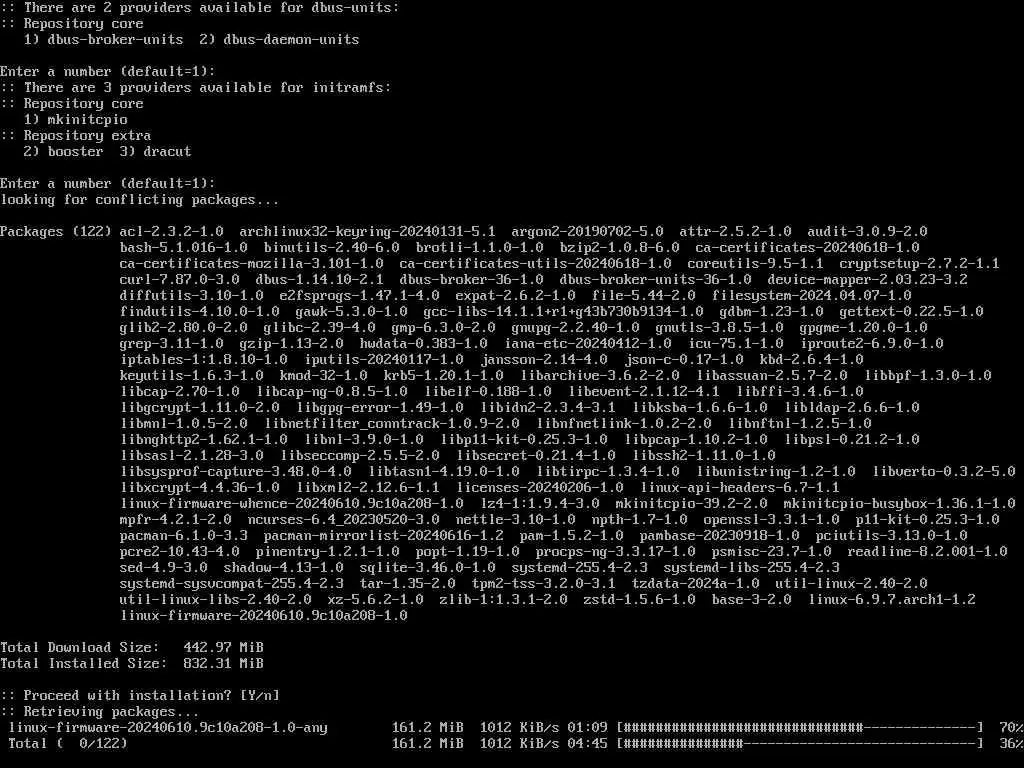Click the Total download progress bar
Viewport: 1024px width, 768px height.
pyautogui.click(x=800, y=743)
